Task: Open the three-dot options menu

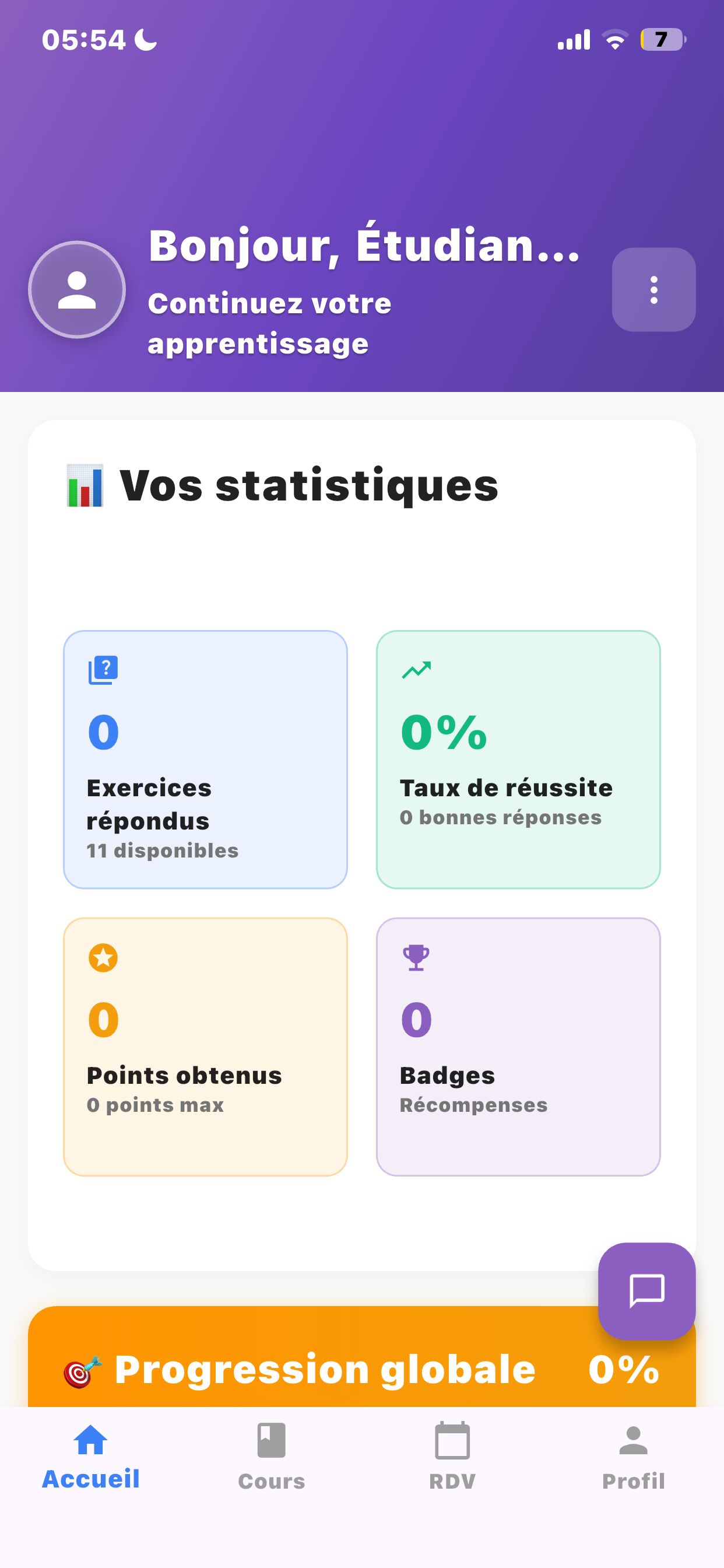Action: 653,290
